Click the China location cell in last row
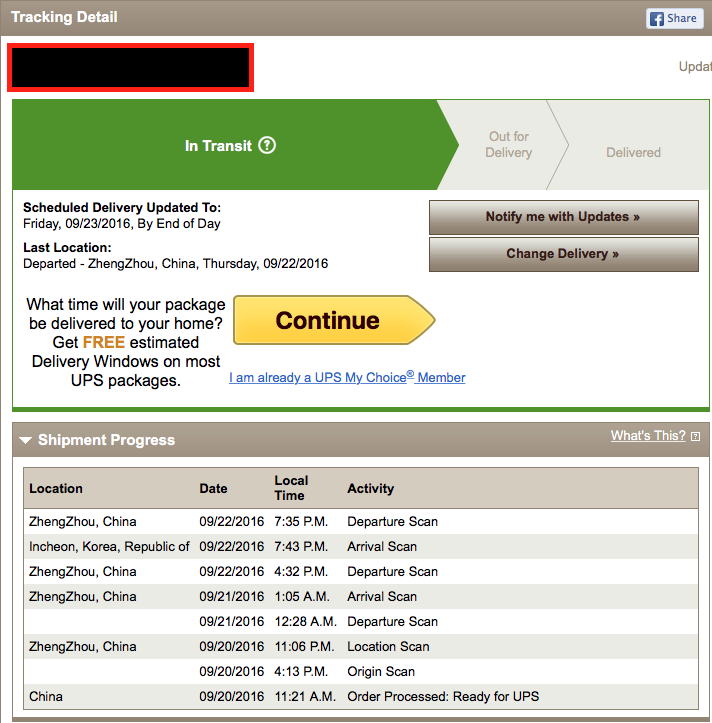Screen dimensions: 712x723 [46, 696]
